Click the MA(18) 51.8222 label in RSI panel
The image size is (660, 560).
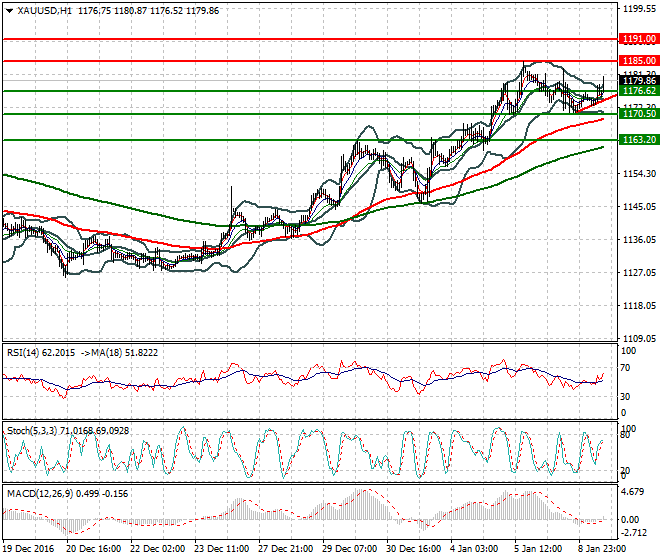[x=124, y=352]
